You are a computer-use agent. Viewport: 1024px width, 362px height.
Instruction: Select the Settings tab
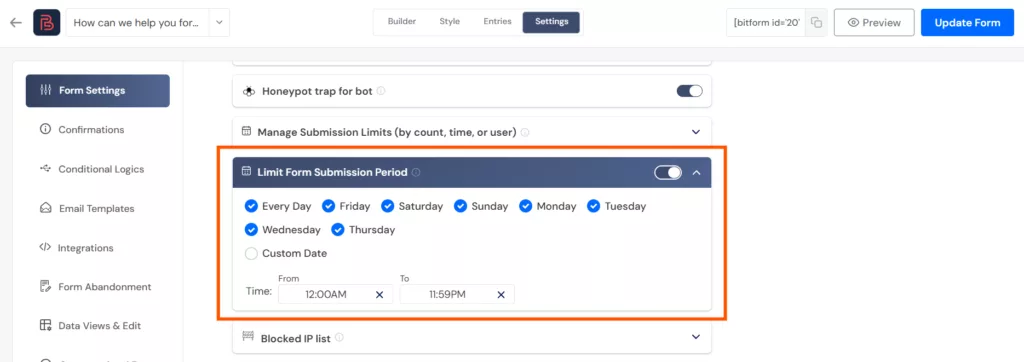pos(551,22)
